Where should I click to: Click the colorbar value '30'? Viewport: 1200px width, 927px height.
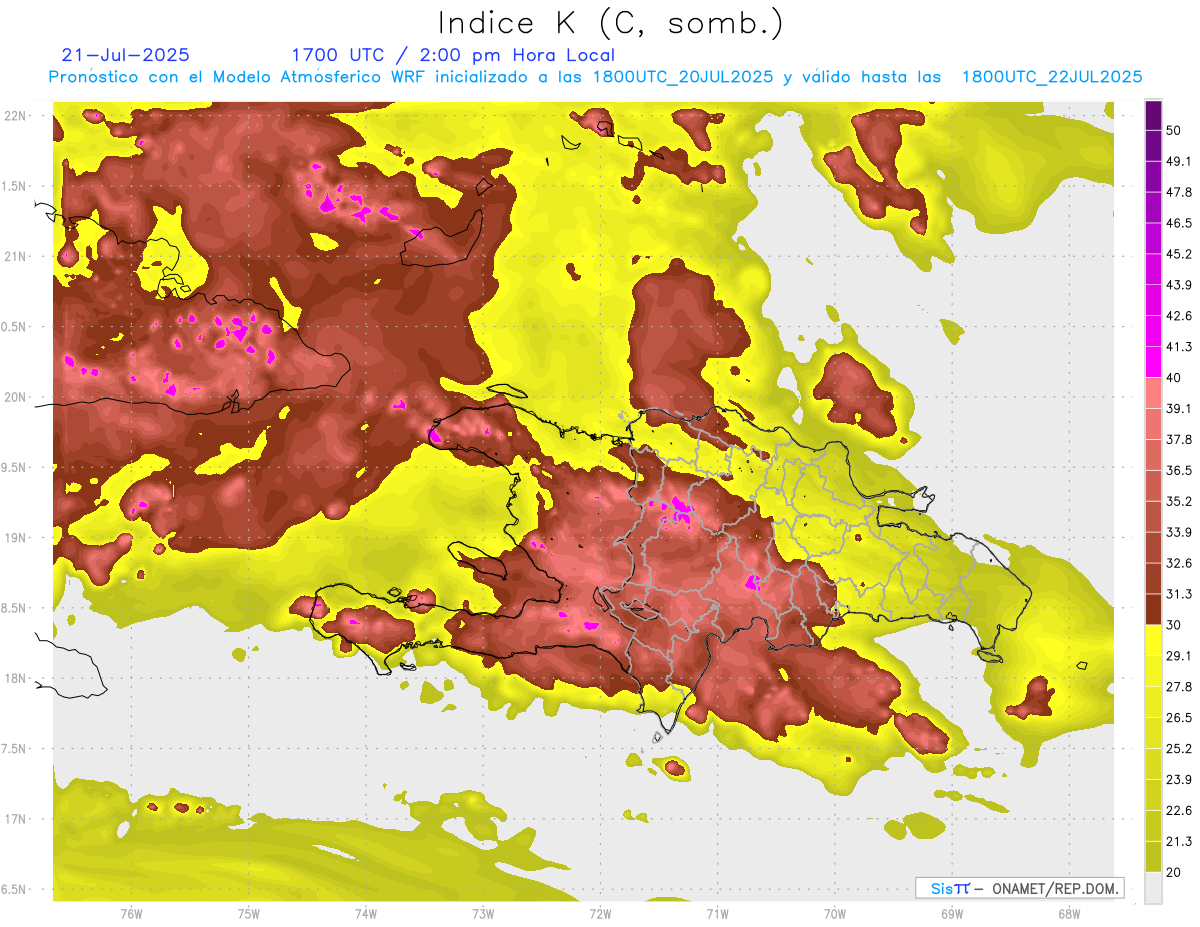[1175, 625]
